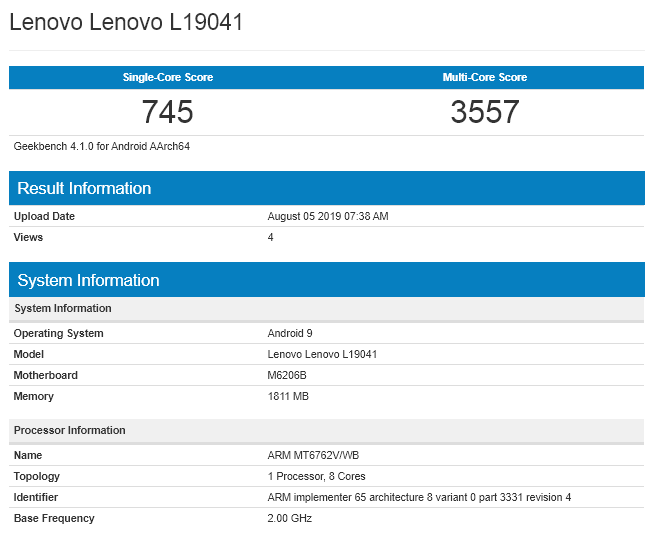
Task: Select the ARM implementer identifier text
Action: coord(419,497)
